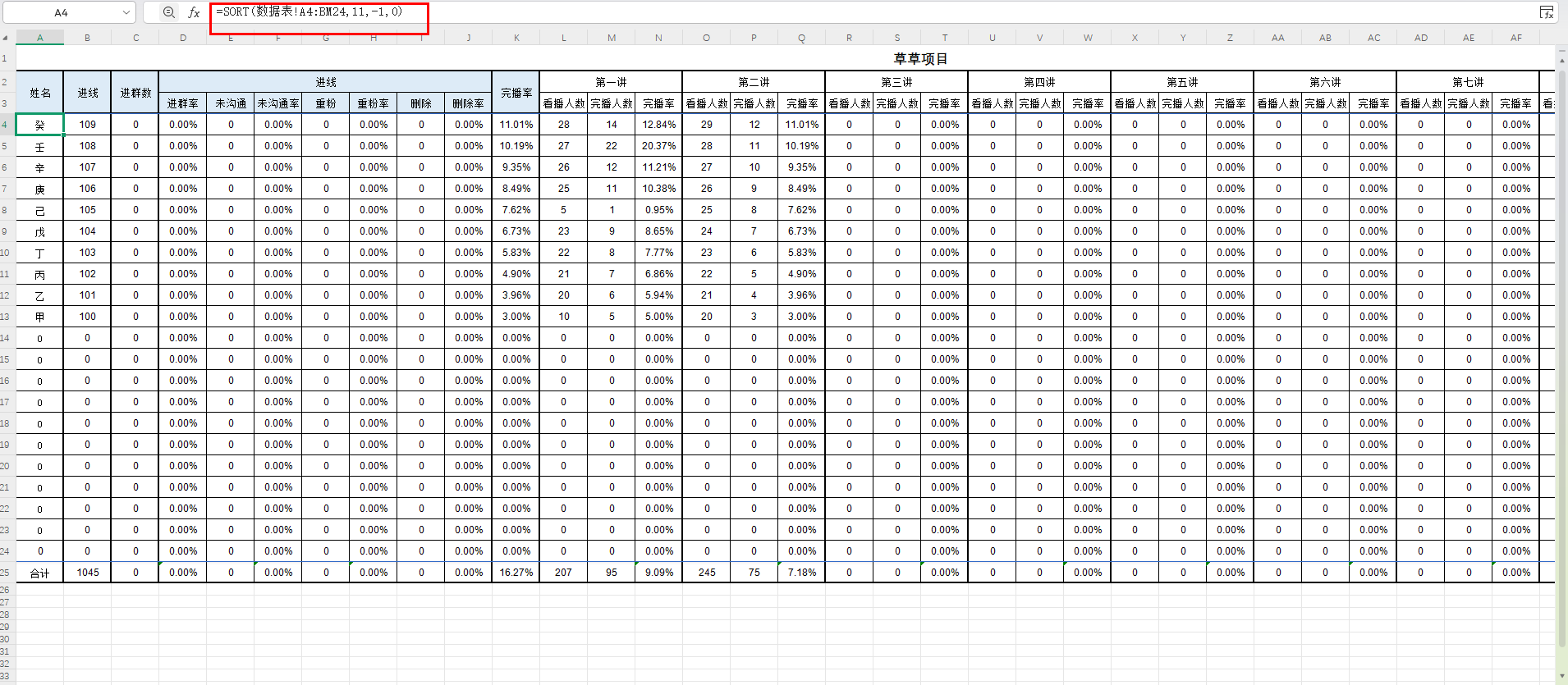1568x685 pixels.
Task: Select name cell 丁
Action: [39, 253]
